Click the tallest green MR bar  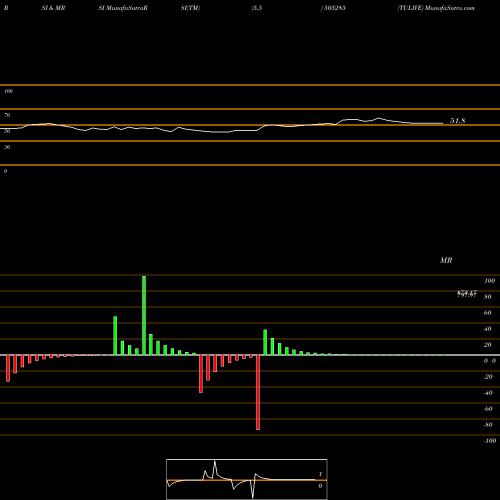pos(144,315)
